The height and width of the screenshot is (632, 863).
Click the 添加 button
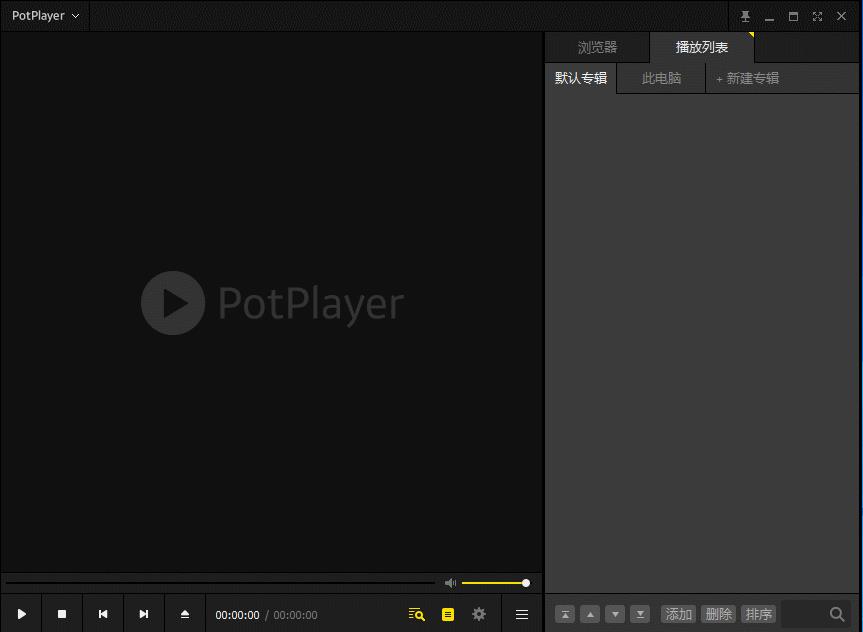678,614
